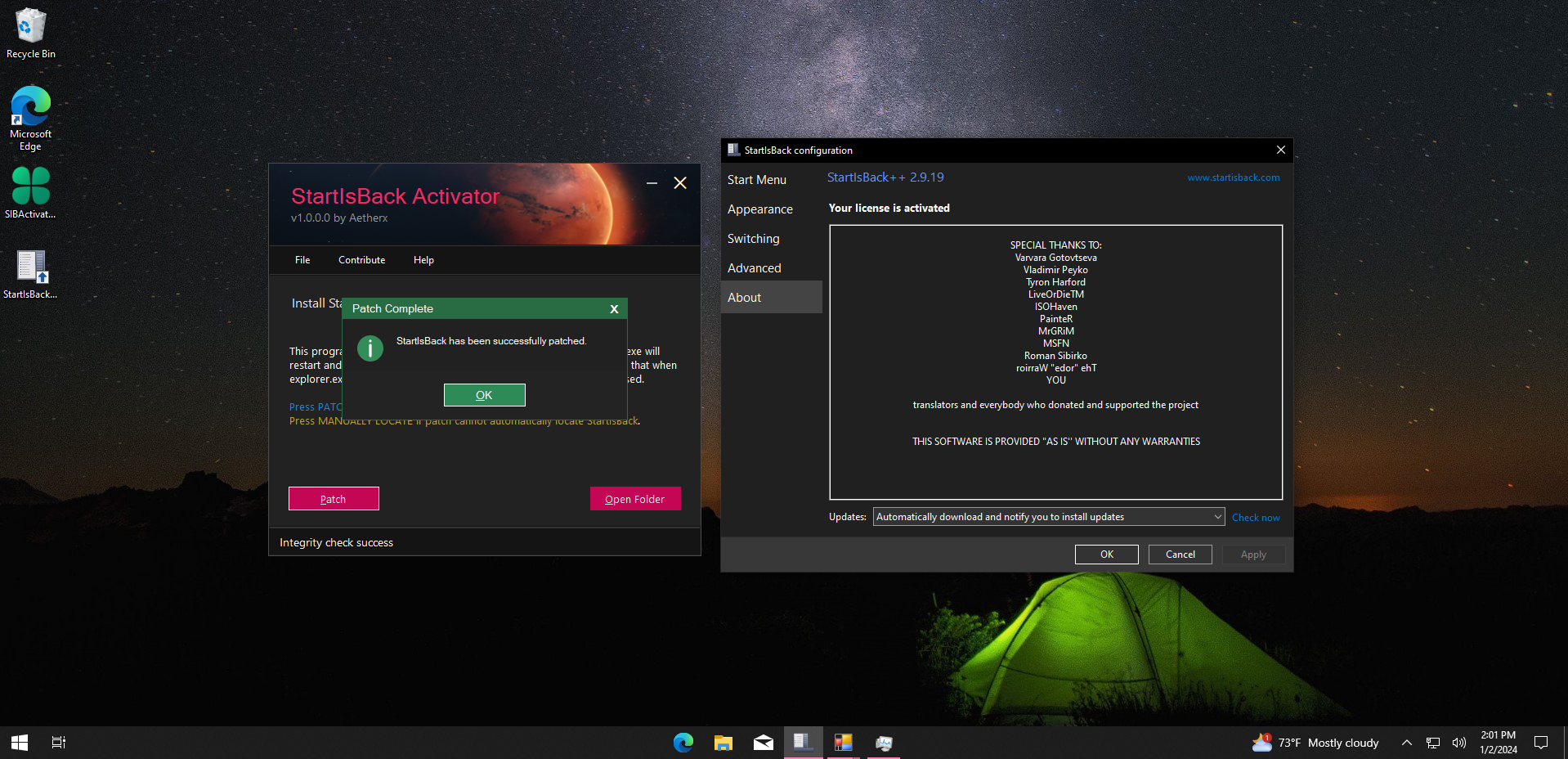Click the "Integrity check success" status text
This screenshot has width=1568, height=759.
pyautogui.click(x=336, y=543)
